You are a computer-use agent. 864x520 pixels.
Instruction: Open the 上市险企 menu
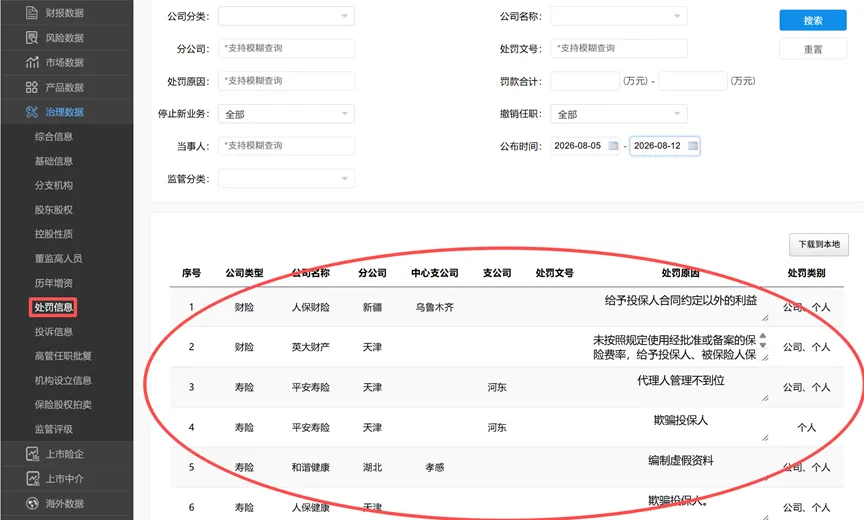click(67, 454)
